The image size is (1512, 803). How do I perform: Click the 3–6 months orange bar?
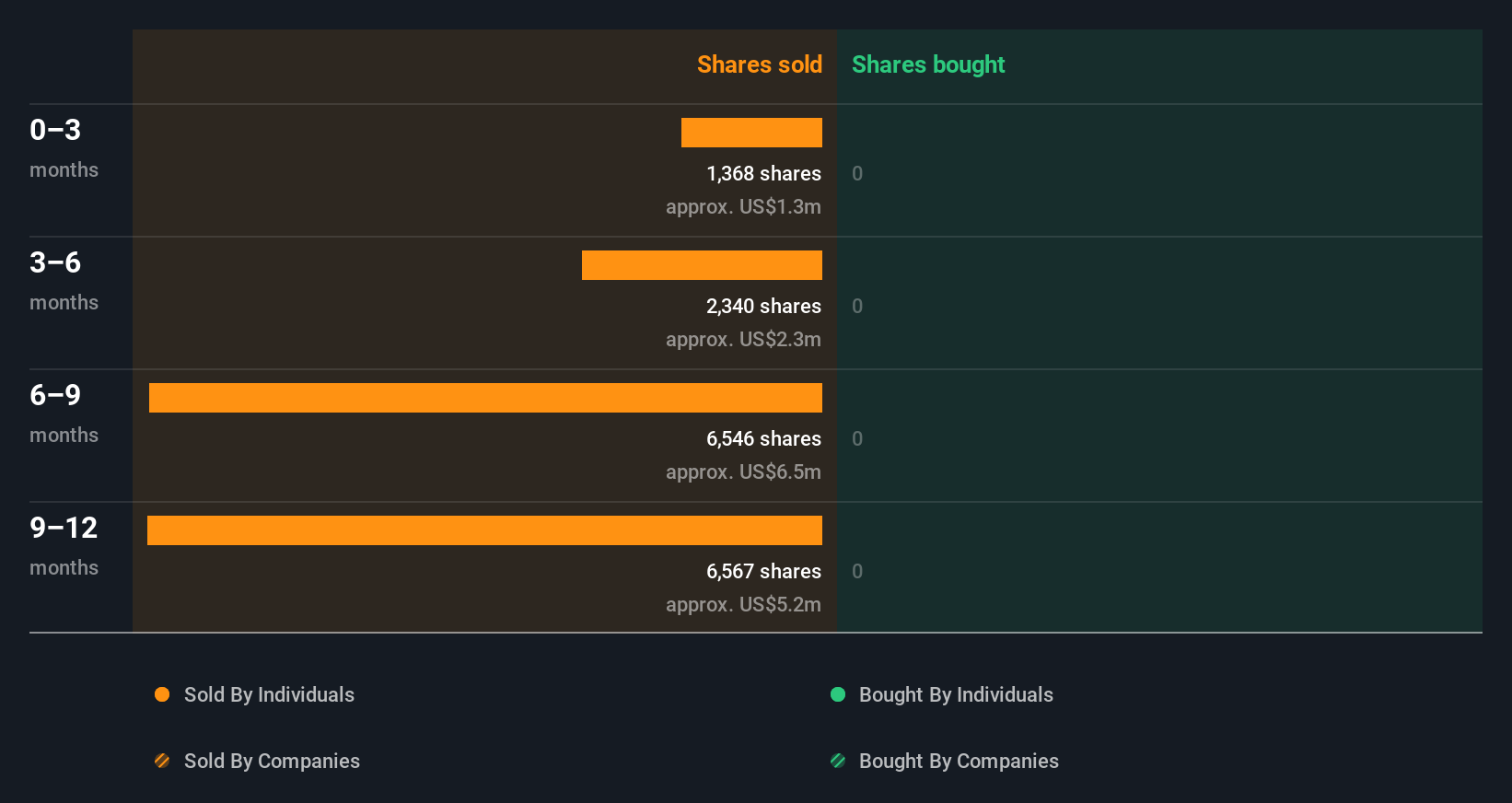(702, 265)
